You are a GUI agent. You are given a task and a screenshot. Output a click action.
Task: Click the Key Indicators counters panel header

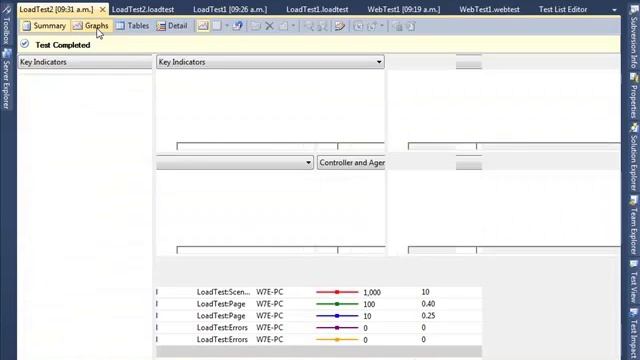85,62
